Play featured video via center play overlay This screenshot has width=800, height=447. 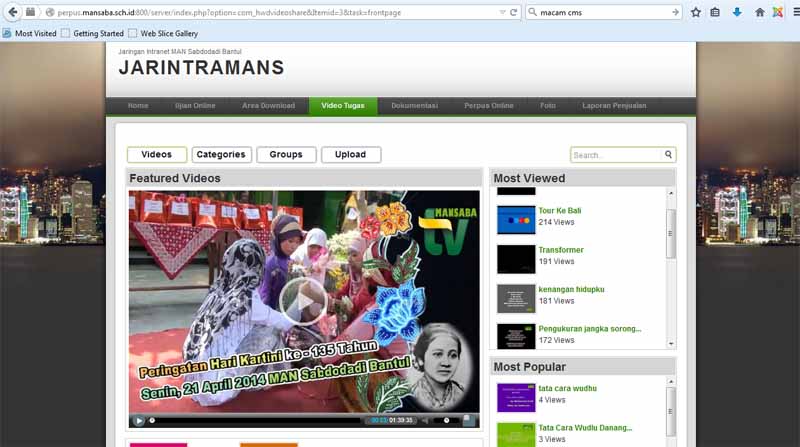click(x=304, y=302)
